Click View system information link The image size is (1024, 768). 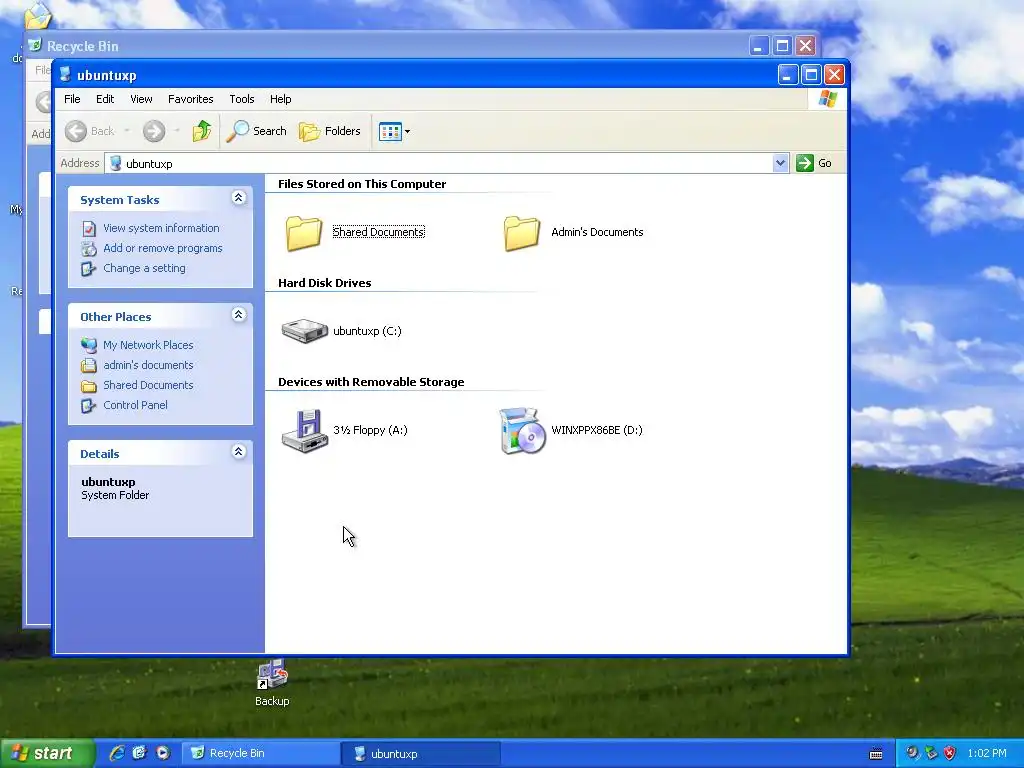click(161, 228)
